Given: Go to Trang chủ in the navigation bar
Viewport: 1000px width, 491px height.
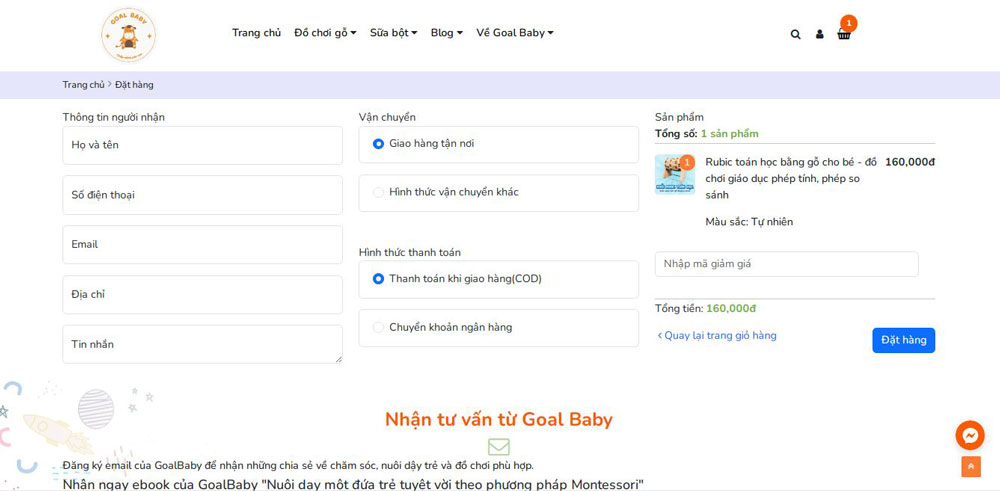Looking at the screenshot, I should 256,33.
